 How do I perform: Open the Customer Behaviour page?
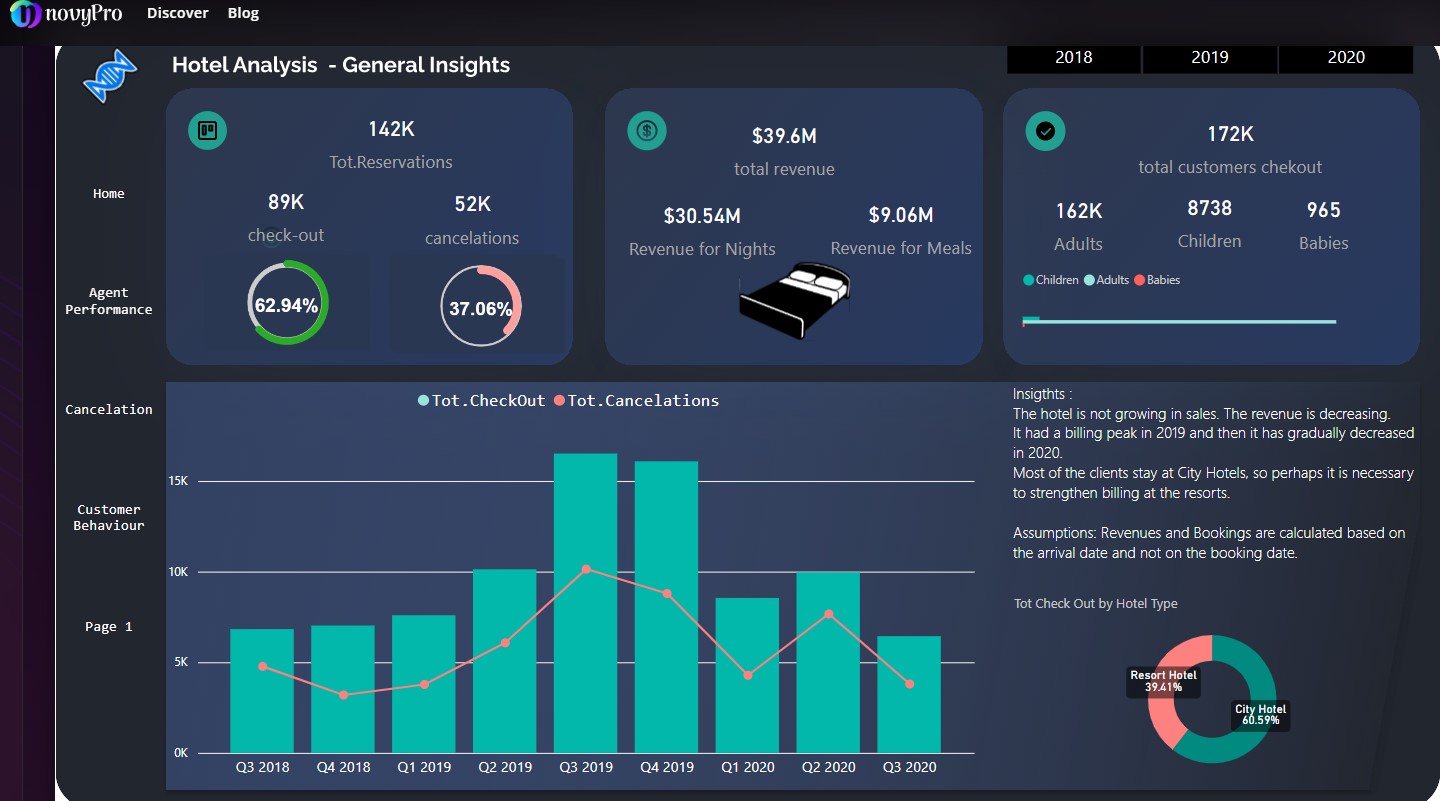pos(109,517)
